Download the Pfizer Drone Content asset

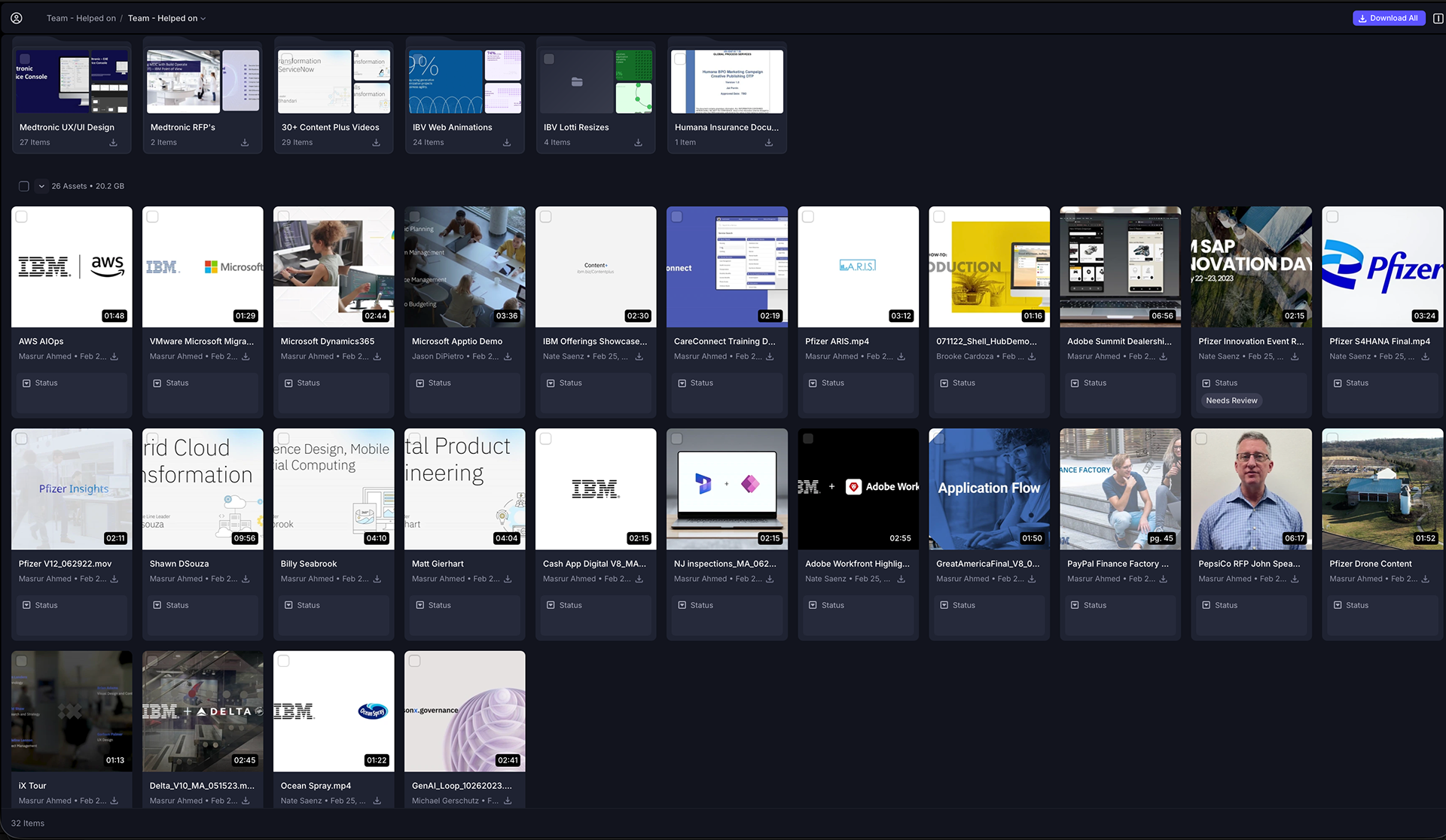tap(1425, 579)
